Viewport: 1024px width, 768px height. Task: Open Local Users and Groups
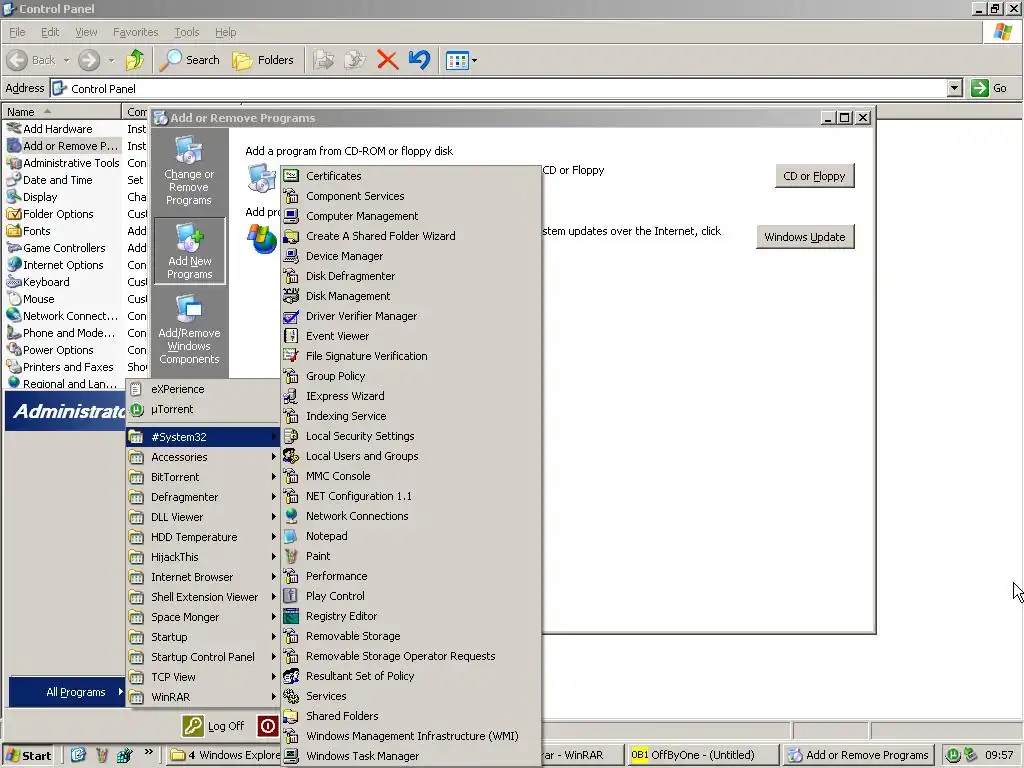(x=411, y=456)
